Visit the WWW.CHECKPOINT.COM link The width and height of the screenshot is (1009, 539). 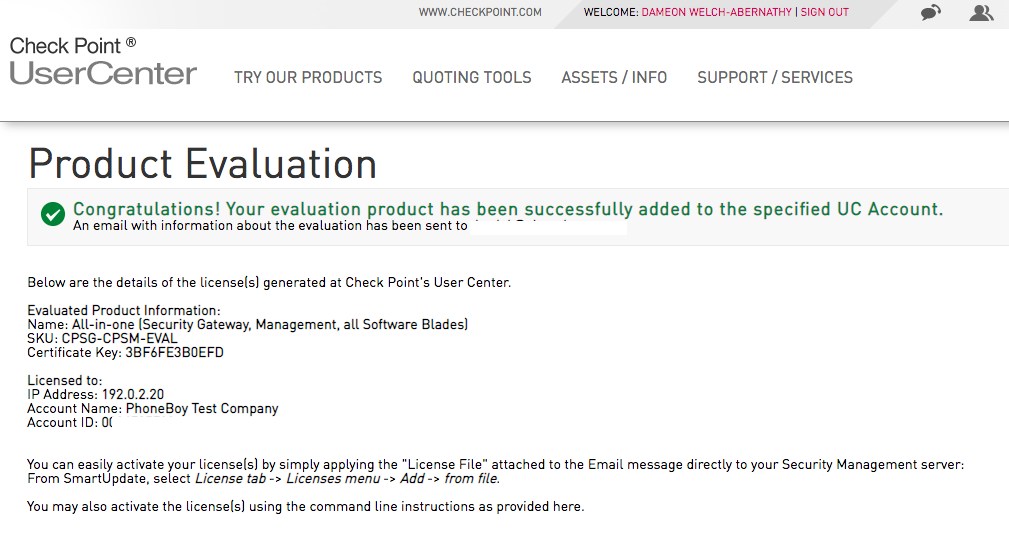(480, 12)
